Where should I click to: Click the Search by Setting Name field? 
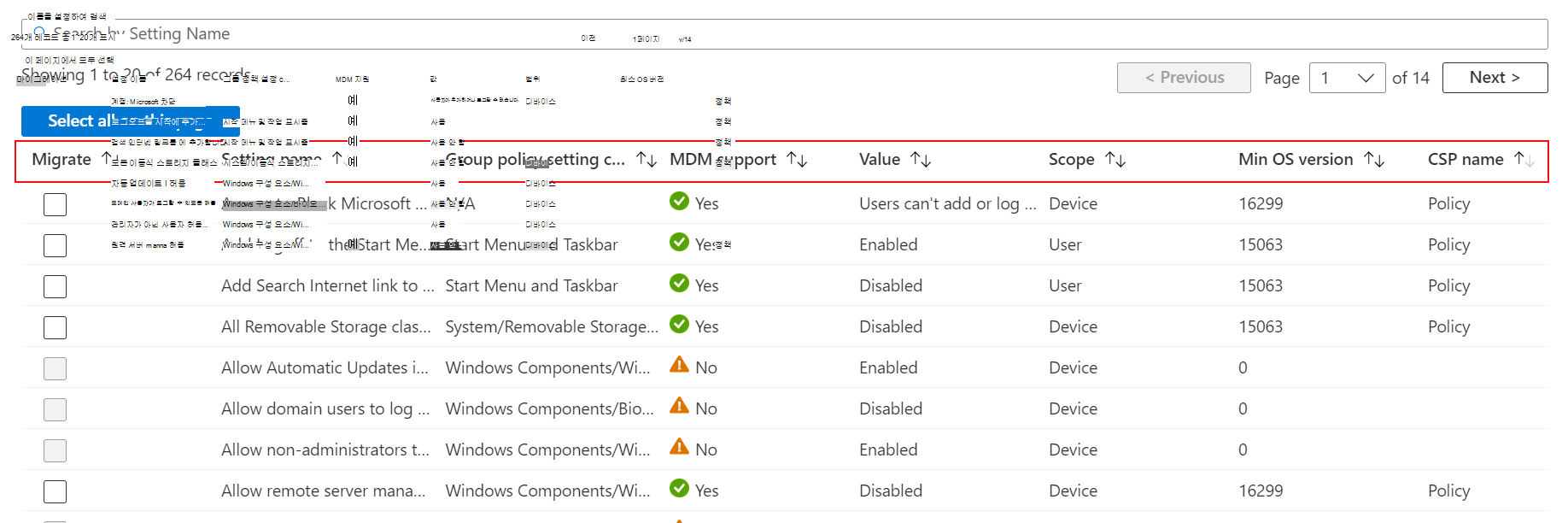769,34
